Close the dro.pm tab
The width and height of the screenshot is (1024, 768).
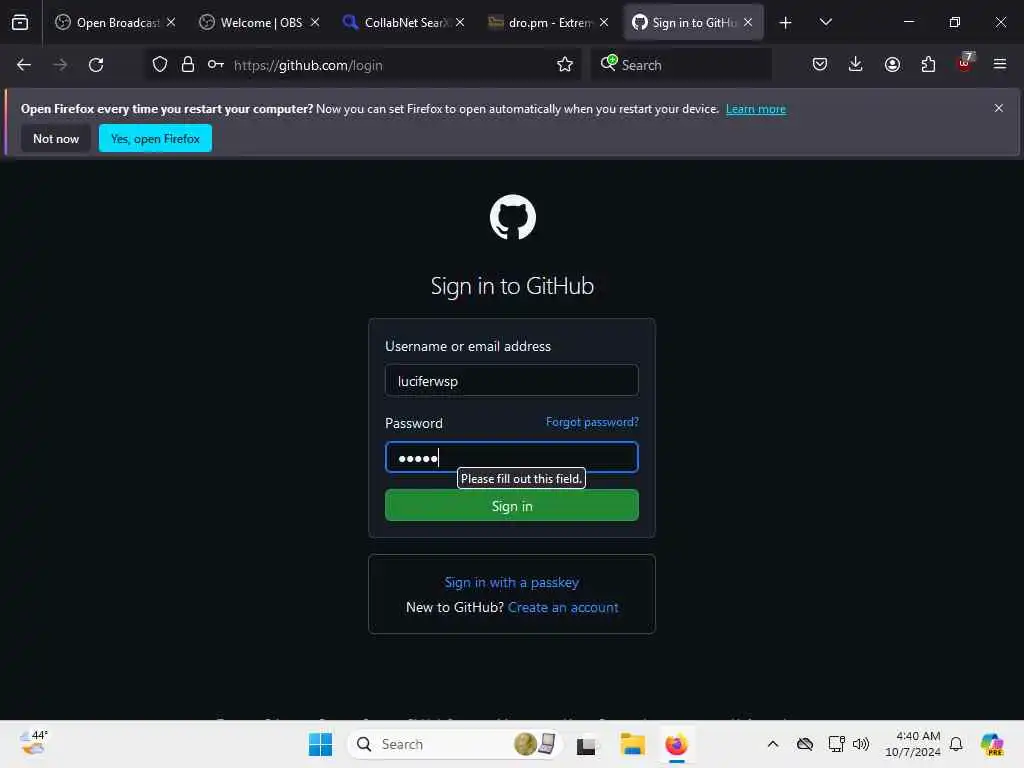604,22
